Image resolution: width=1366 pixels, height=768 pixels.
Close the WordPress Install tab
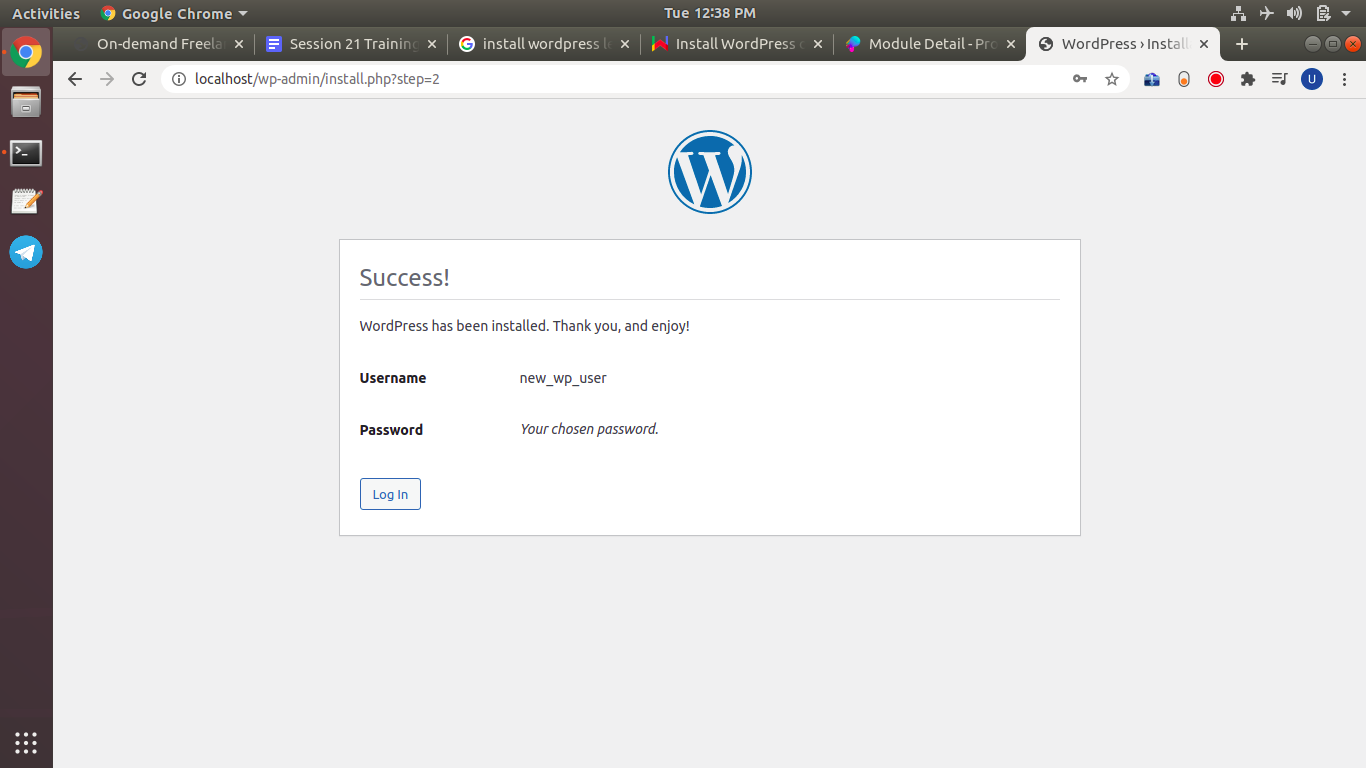(x=1204, y=44)
